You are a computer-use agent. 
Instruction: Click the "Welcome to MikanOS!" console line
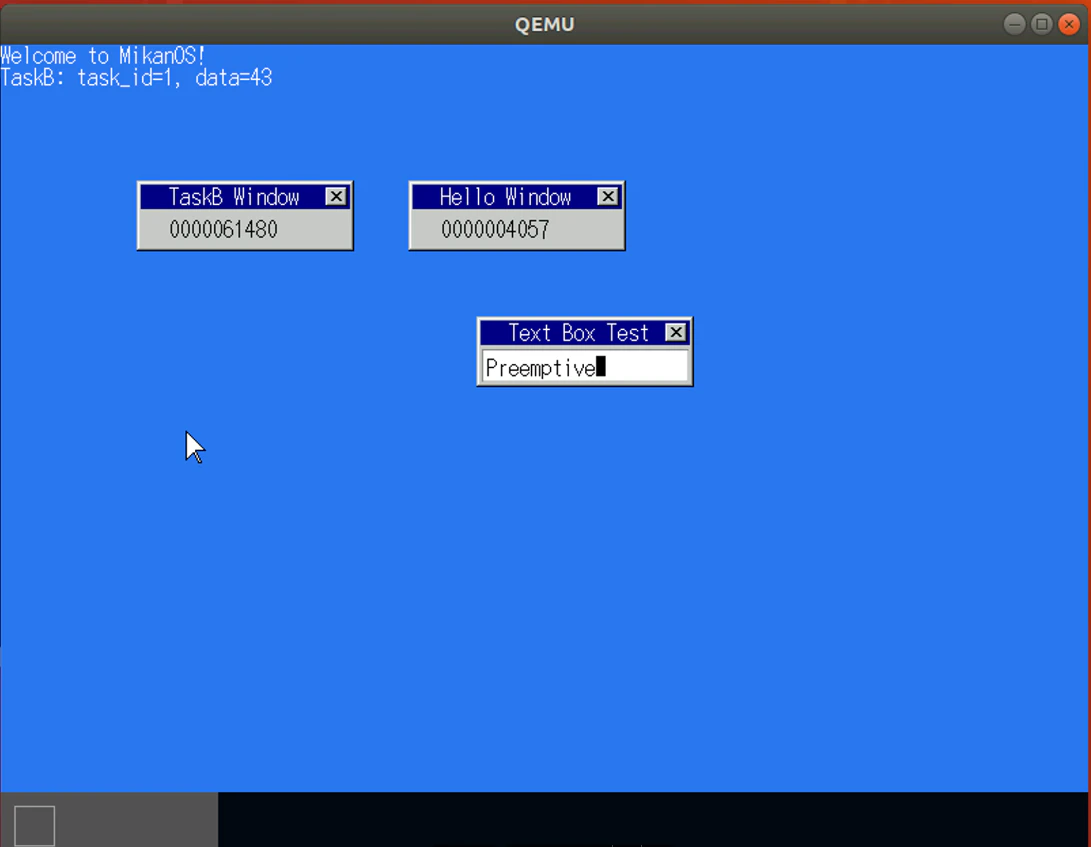point(103,56)
